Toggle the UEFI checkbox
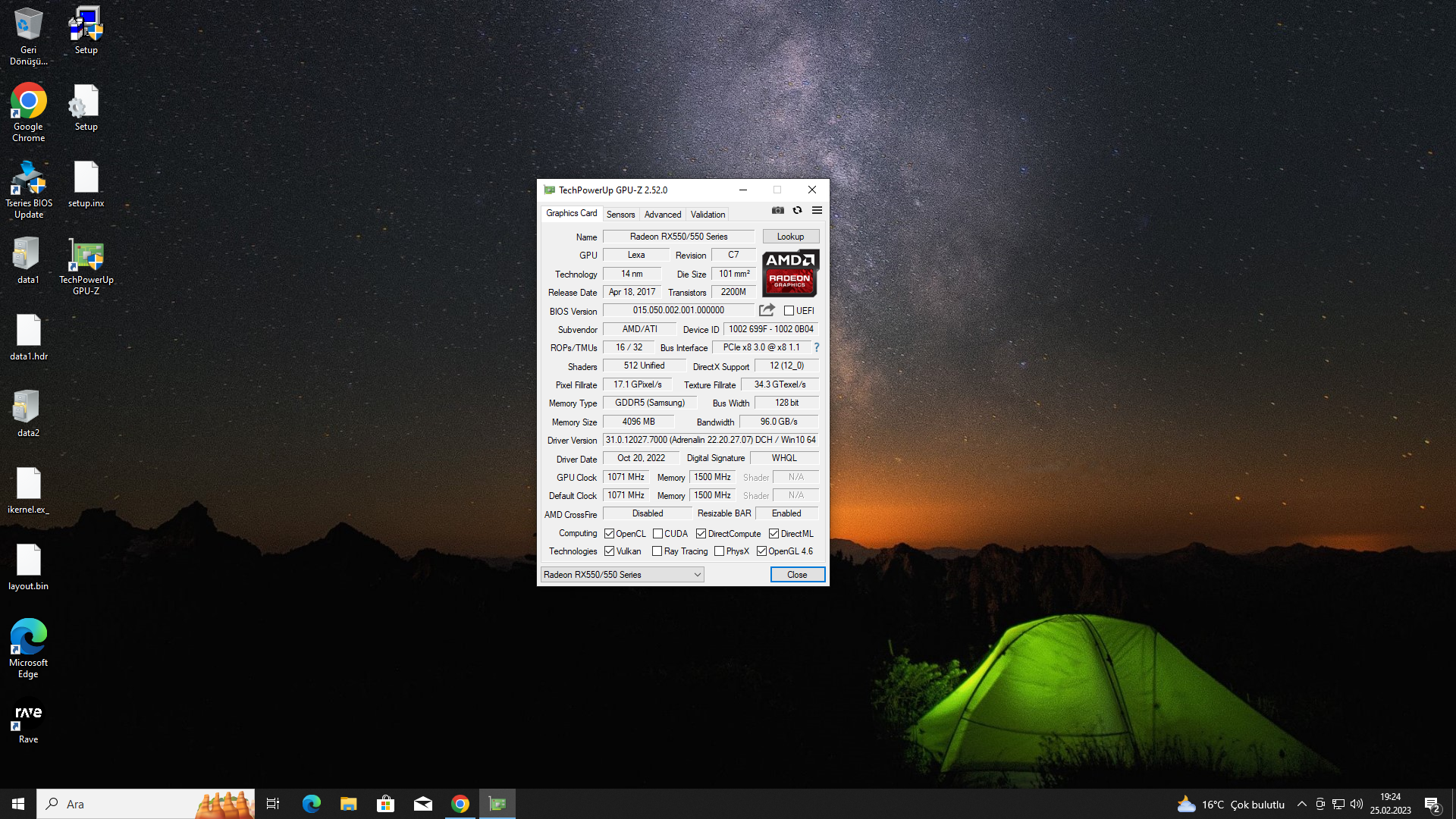Viewport: 1456px width, 819px height. [x=789, y=311]
